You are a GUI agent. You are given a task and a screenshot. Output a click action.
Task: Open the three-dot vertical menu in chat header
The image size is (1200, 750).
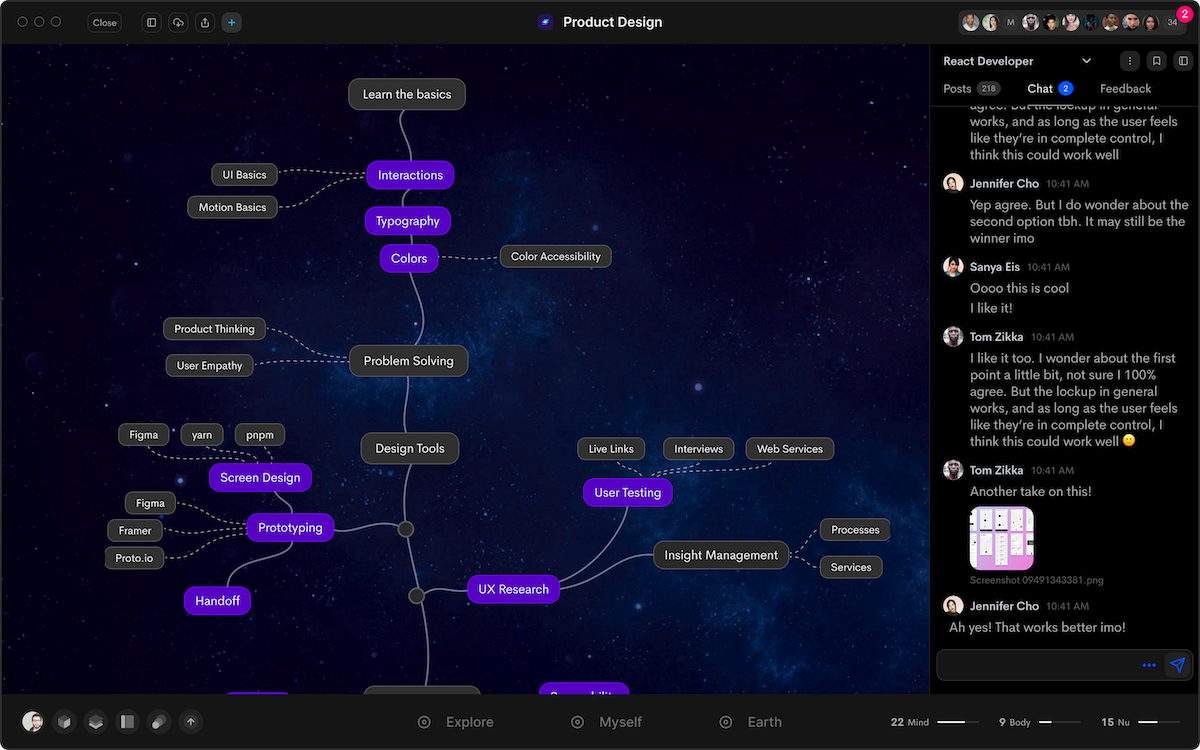[x=1130, y=61]
